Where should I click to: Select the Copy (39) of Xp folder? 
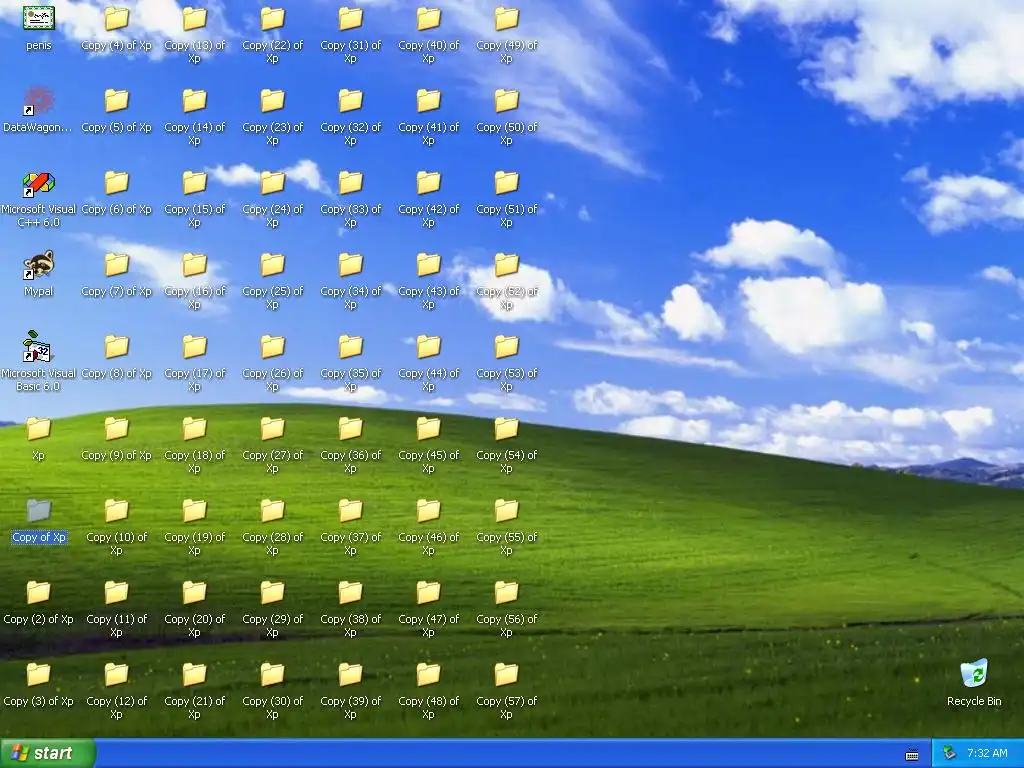351,675
